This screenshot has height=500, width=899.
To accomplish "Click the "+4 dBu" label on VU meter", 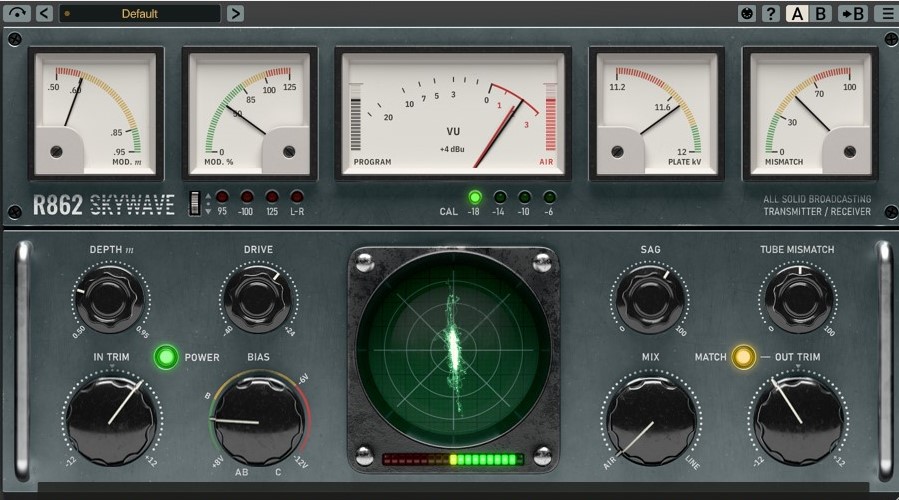I will tap(452, 149).
